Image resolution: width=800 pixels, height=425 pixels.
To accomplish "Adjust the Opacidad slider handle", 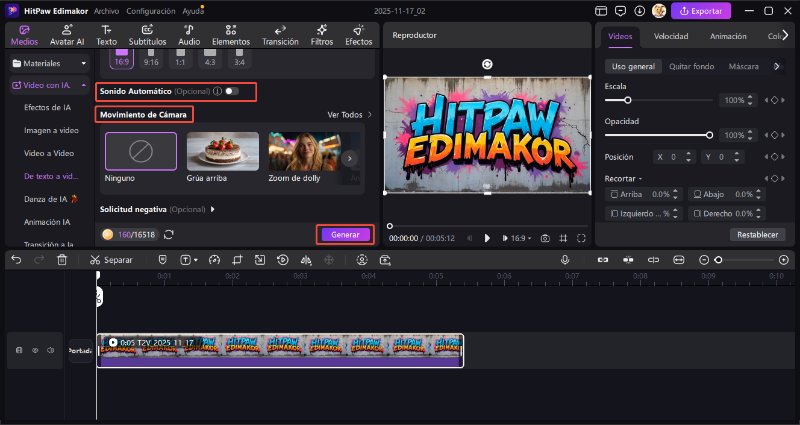I will pos(709,135).
